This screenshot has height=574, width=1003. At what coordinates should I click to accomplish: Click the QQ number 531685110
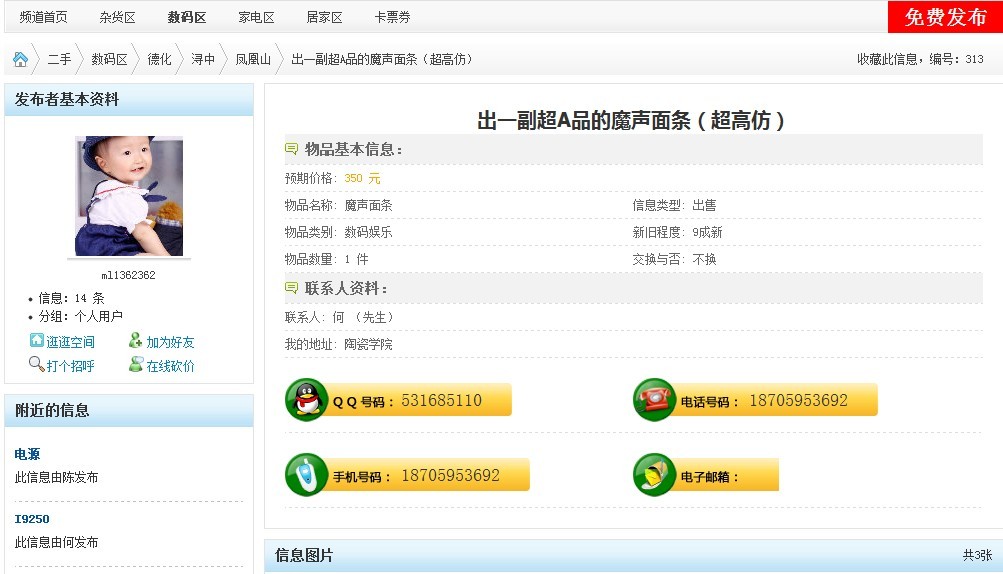[x=441, y=401]
